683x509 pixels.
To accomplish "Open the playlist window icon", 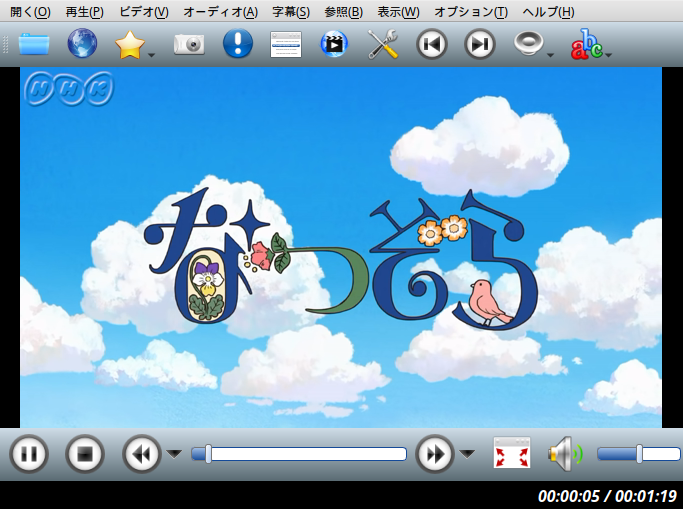I will coord(286,44).
